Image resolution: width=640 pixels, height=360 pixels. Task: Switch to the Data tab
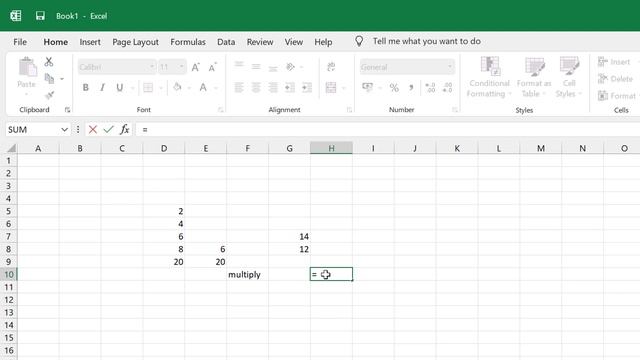[x=226, y=42]
